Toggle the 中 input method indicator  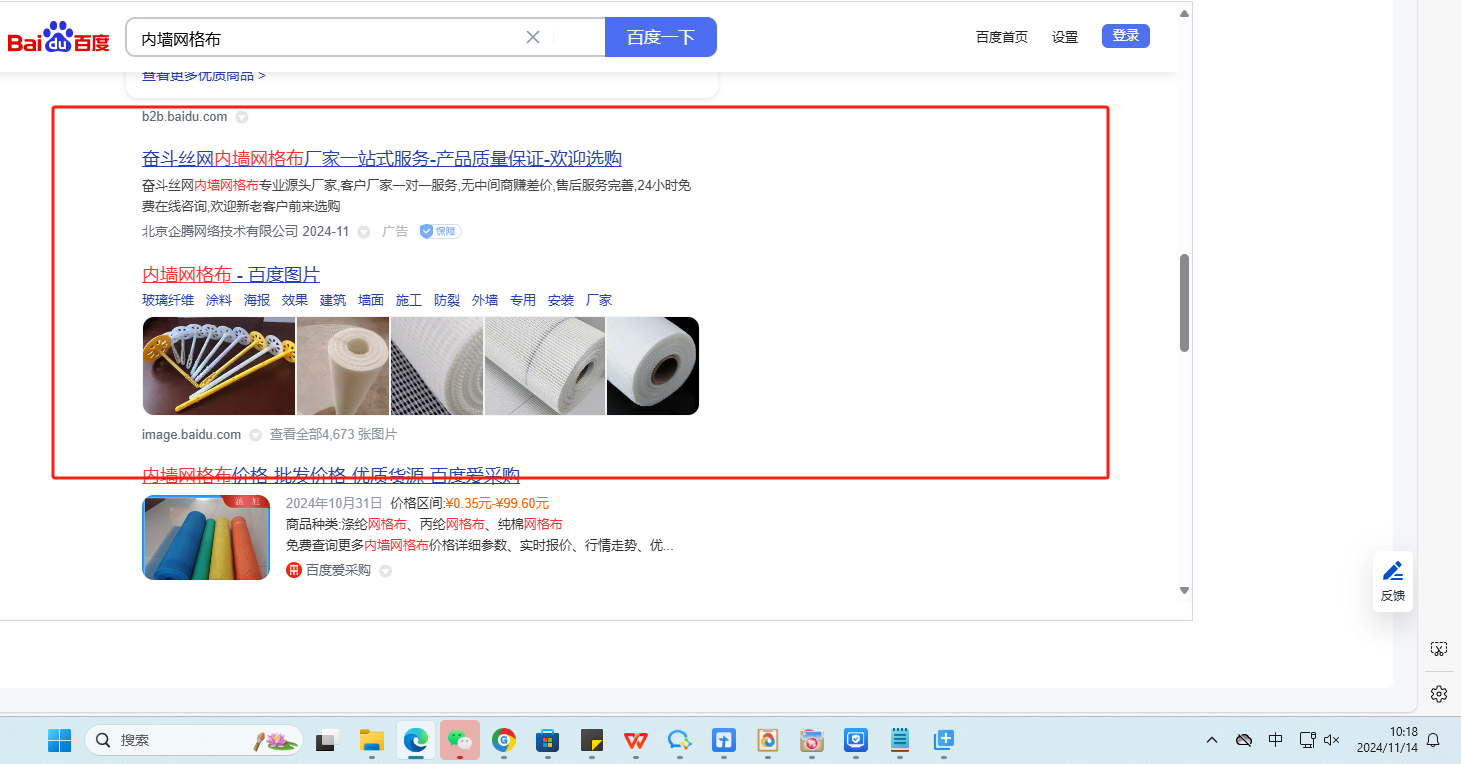[x=1275, y=740]
